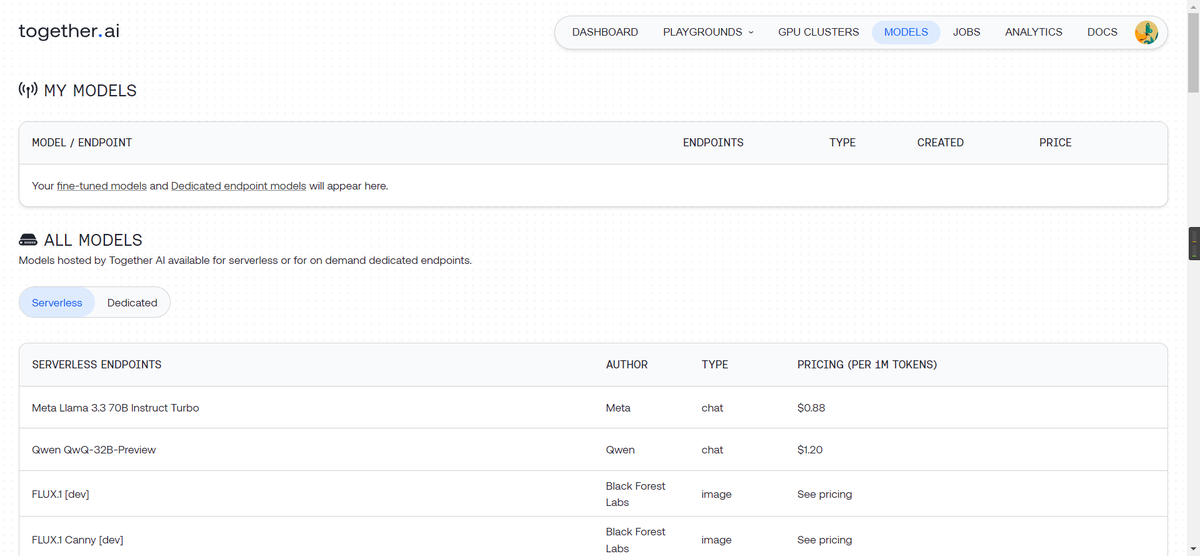
Task: Click the All Models server icon
Action: pos(28,240)
